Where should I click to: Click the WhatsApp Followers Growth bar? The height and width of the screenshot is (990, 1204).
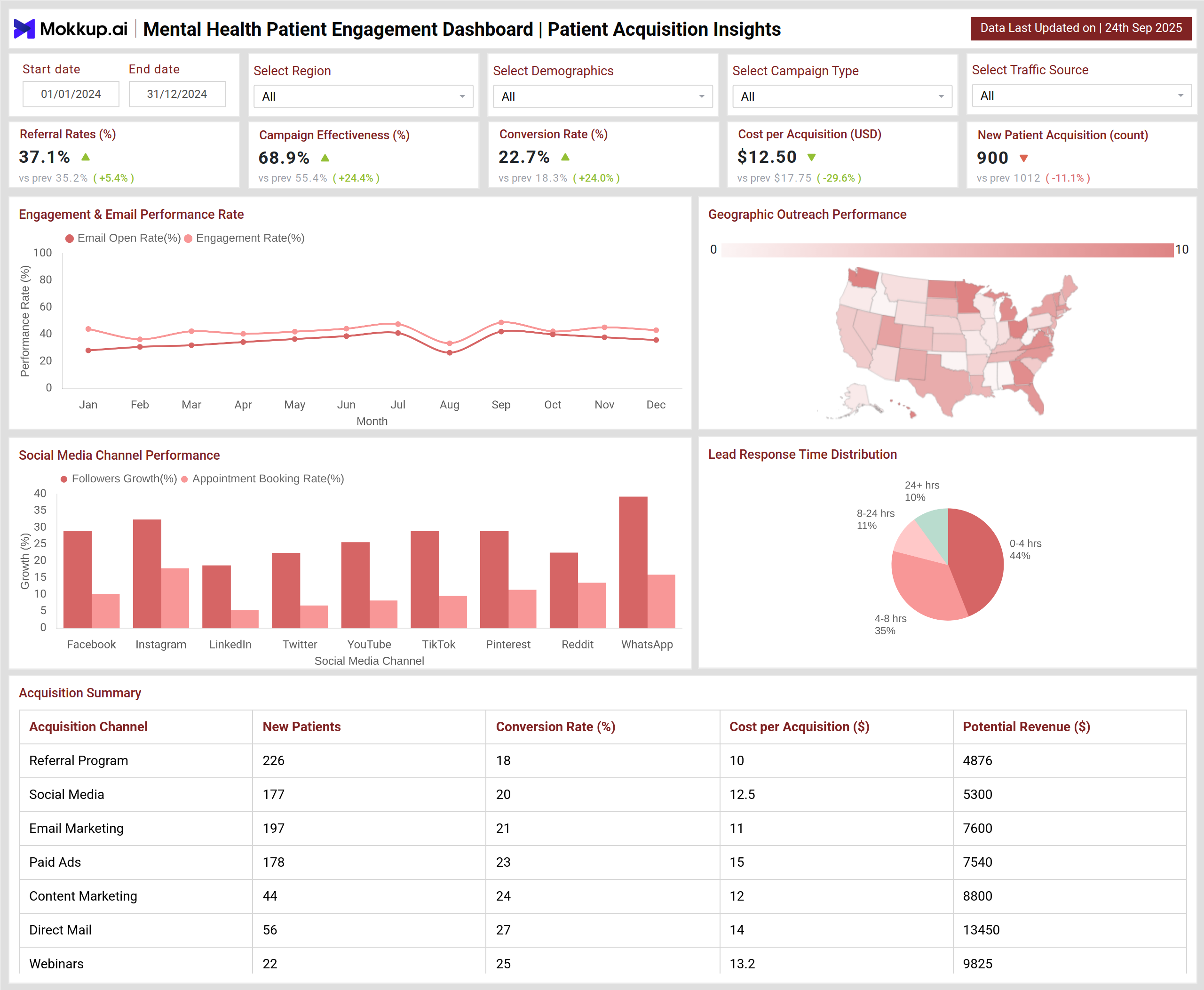coord(633,562)
